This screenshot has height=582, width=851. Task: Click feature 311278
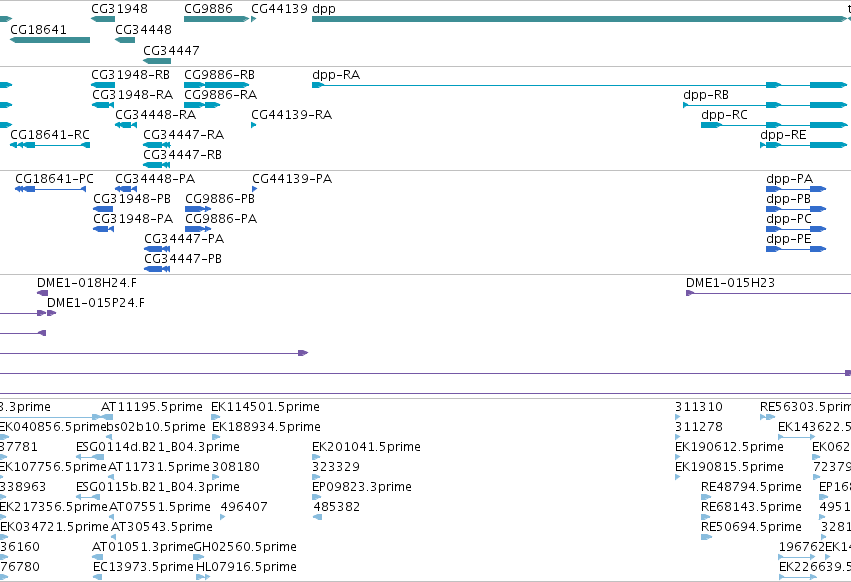[x=677, y=437]
